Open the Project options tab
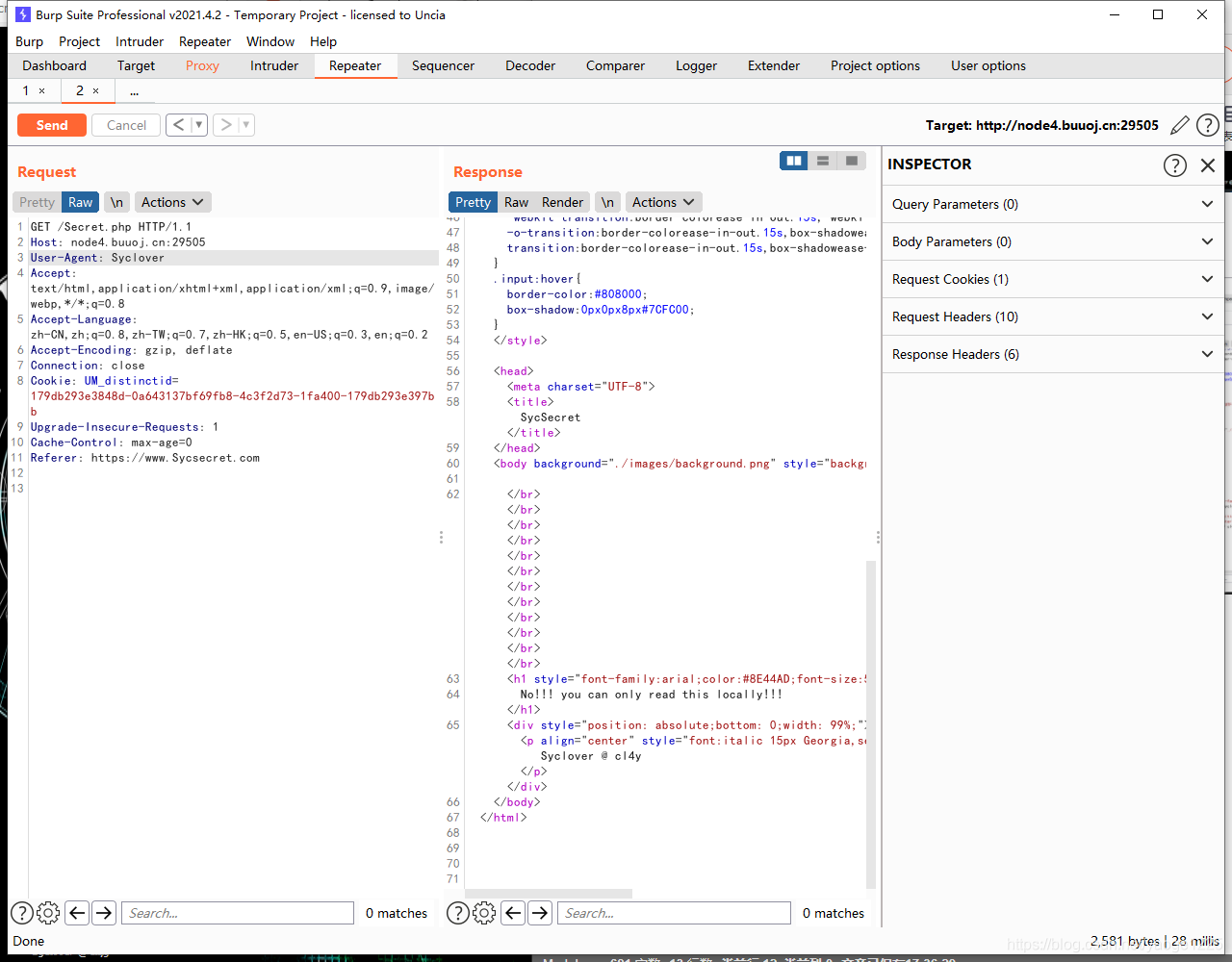The image size is (1232, 962). (875, 65)
